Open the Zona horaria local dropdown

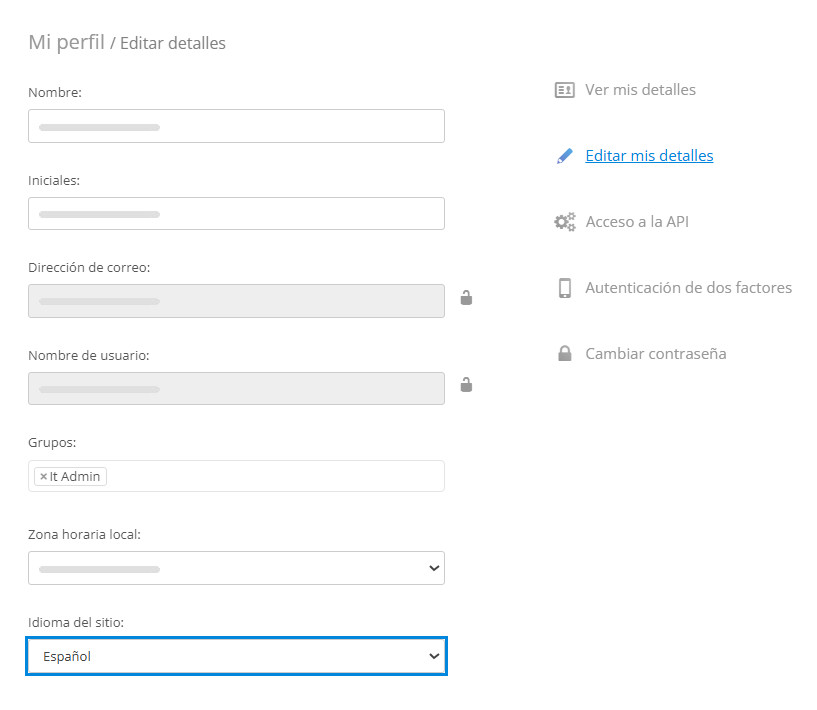(x=434, y=568)
